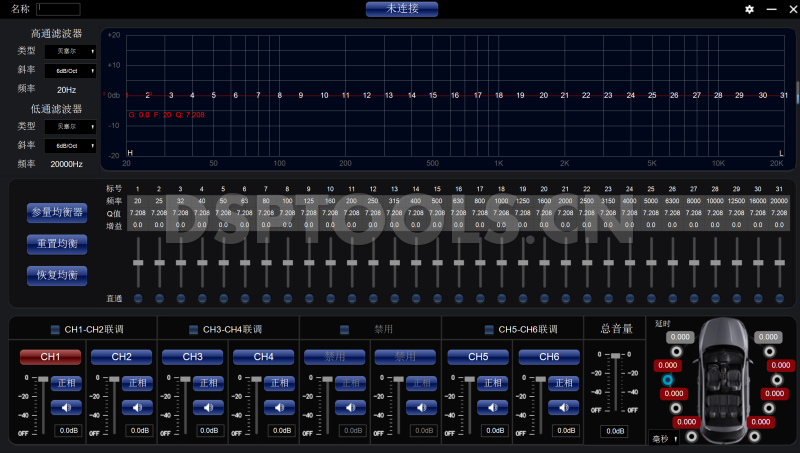Image resolution: width=800 pixels, height=453 pixels.
Task: Switch to the CH5 channel
Action: point(478,357)
